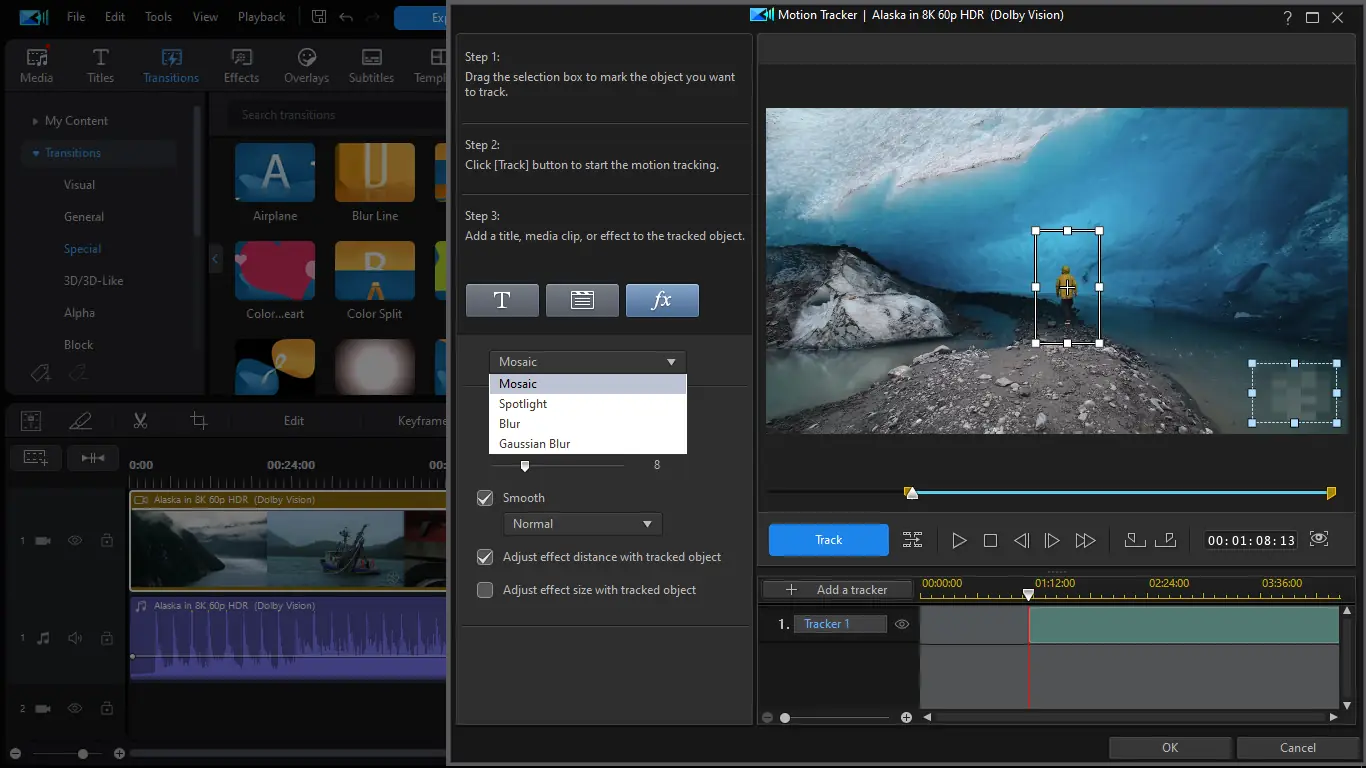Click Add a tracker button
The image size is (1366, 768).
[x=838, y=590]
